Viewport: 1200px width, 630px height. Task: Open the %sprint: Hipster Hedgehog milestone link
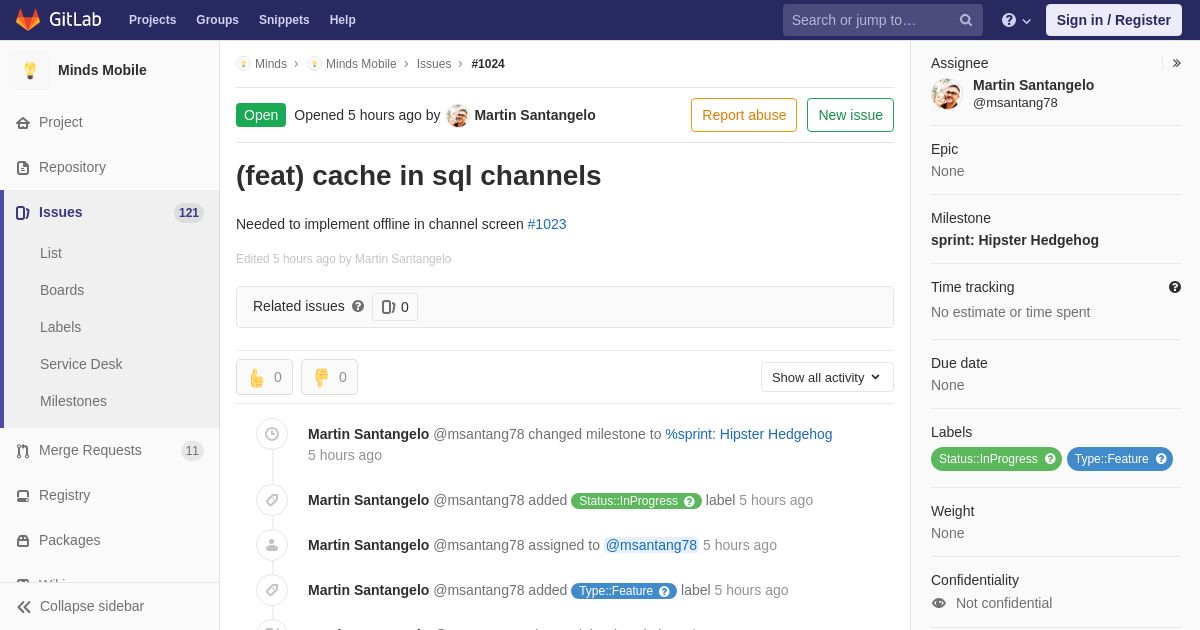pyautogui.click(x=749, y=434)
